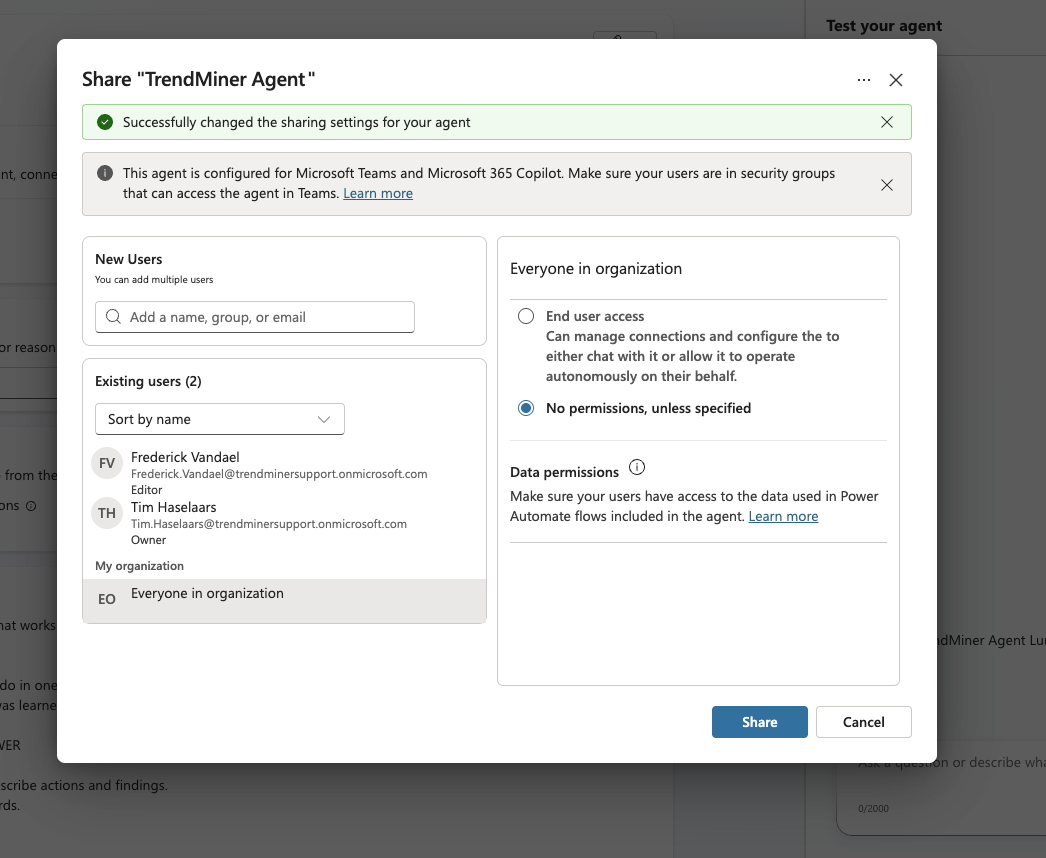Image resolution: width=1046 pixels, height=858 pixels.
Task: Click the TH avatar icon
Action: tap(107, 513)
